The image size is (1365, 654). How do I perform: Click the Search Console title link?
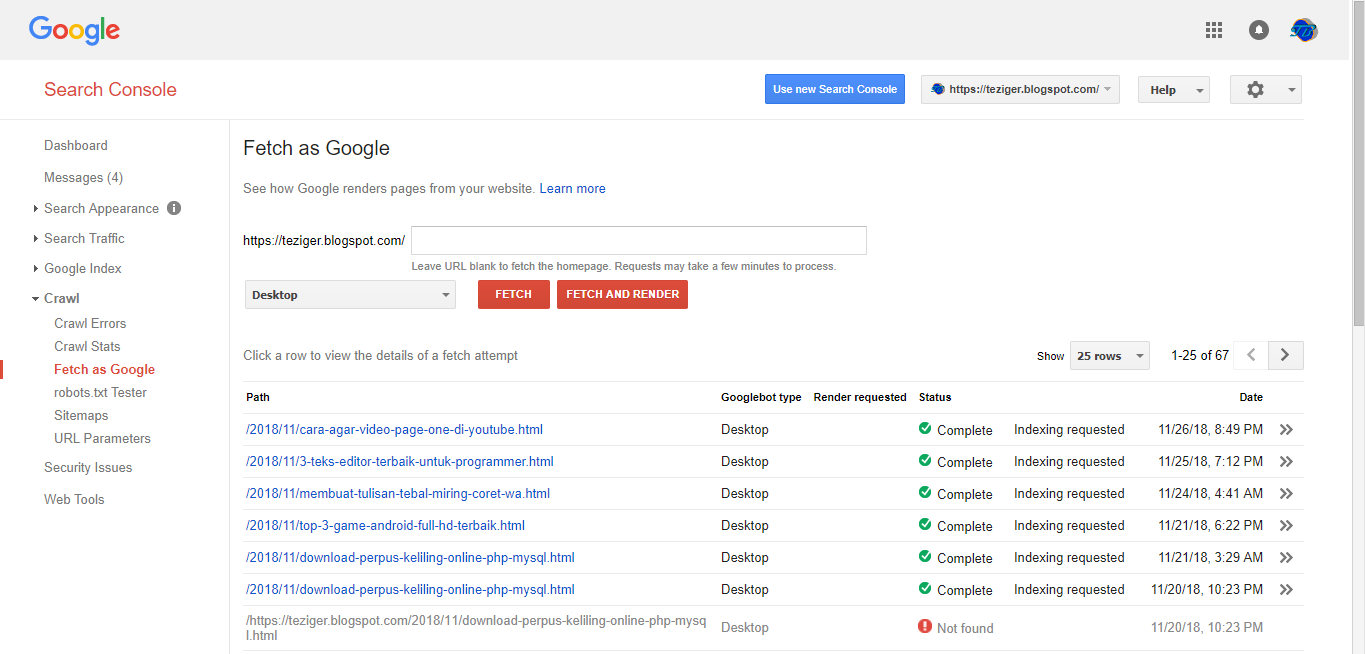(x=110, y=90)
